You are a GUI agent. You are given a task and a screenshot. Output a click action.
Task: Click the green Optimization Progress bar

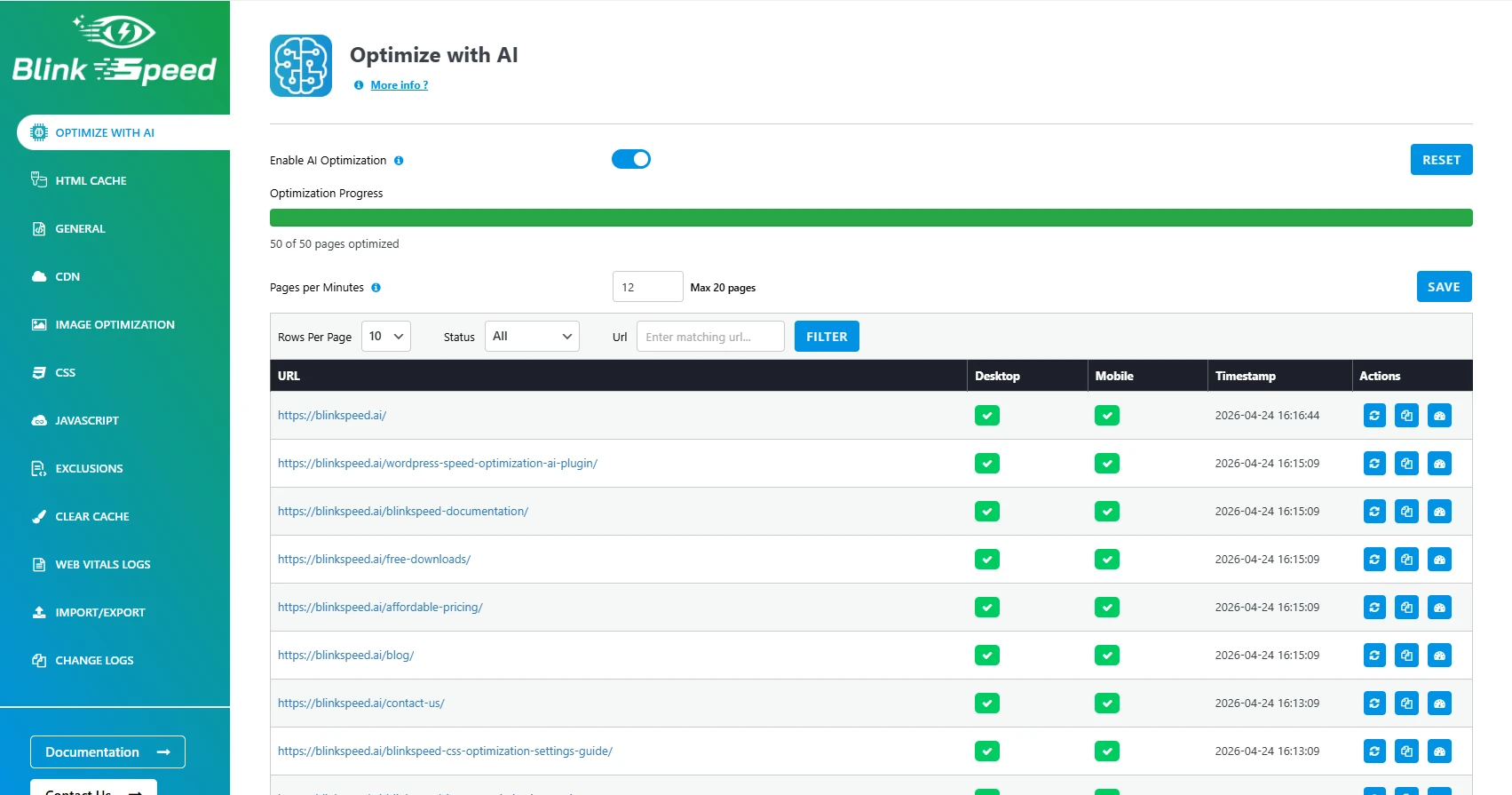tap(871, 218)
